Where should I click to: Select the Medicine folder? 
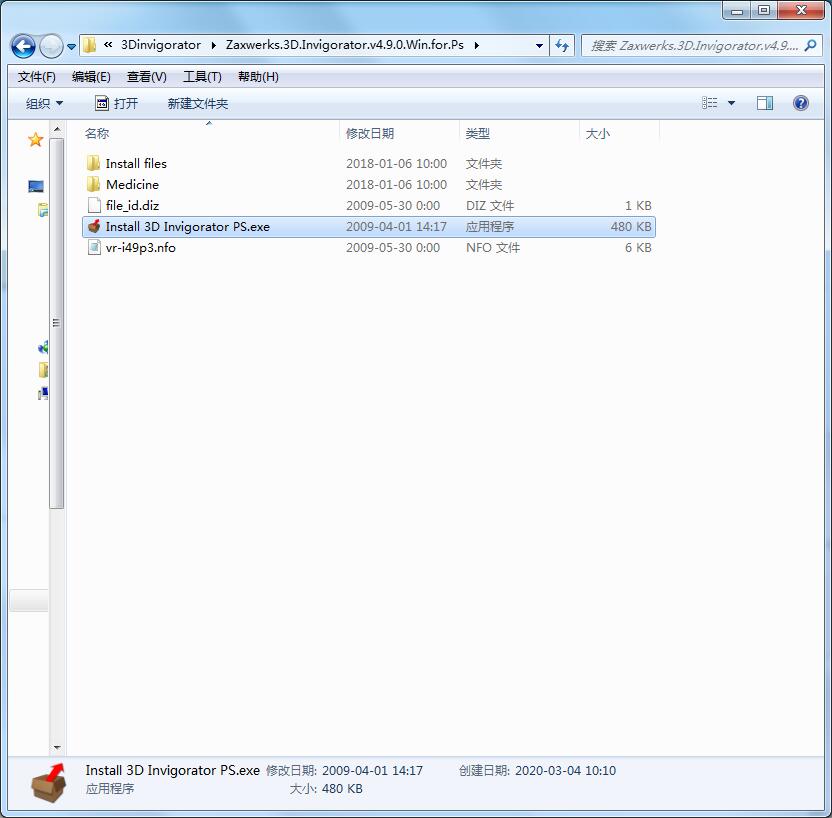point(132,185)
